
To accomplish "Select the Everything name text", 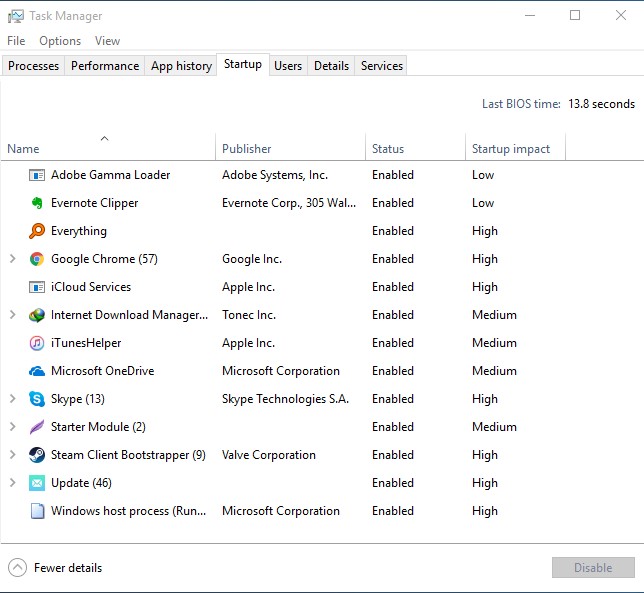I will tap(79, 231).
